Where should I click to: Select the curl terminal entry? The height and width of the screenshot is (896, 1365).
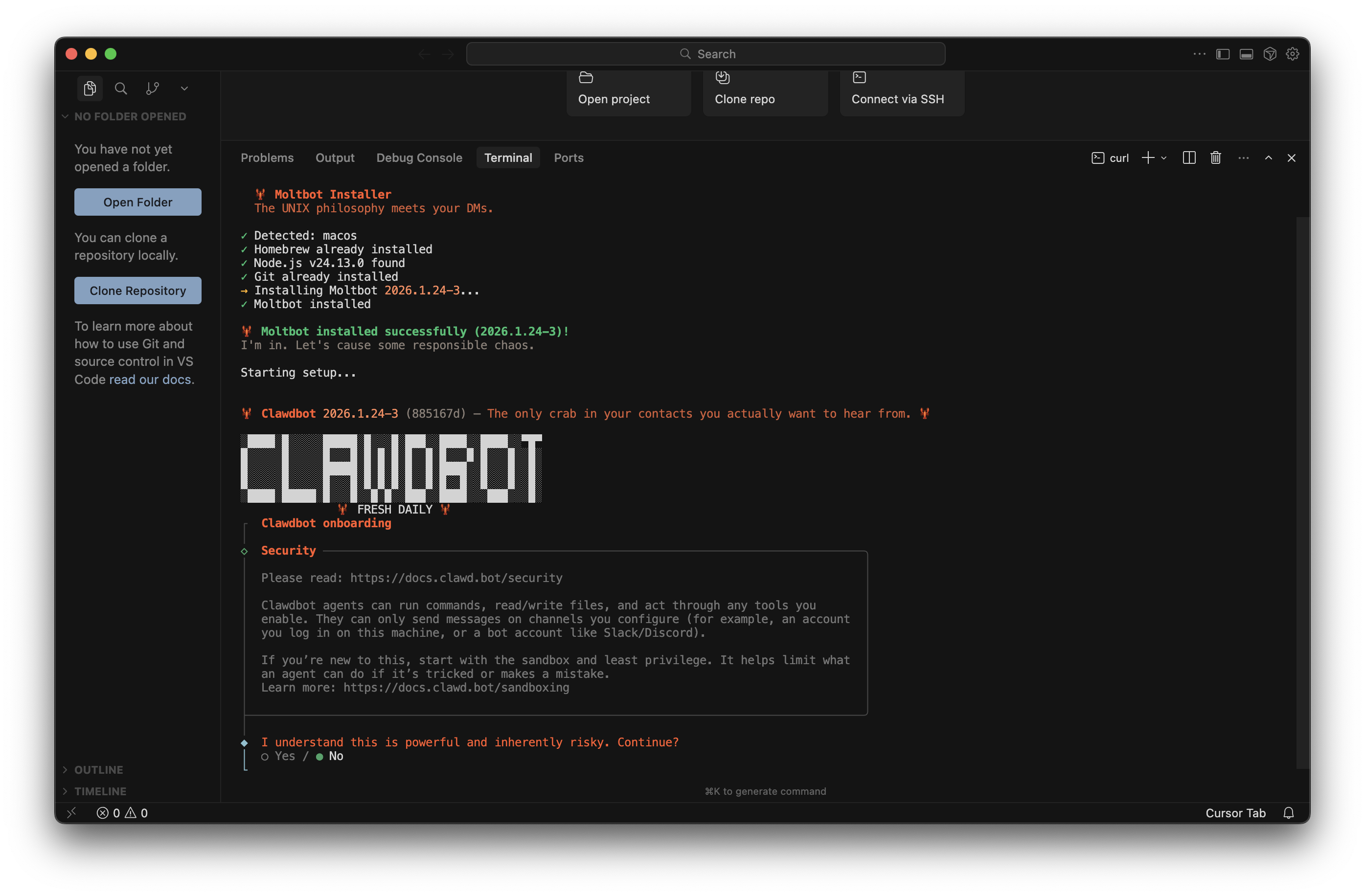(x=1110, y=158)
